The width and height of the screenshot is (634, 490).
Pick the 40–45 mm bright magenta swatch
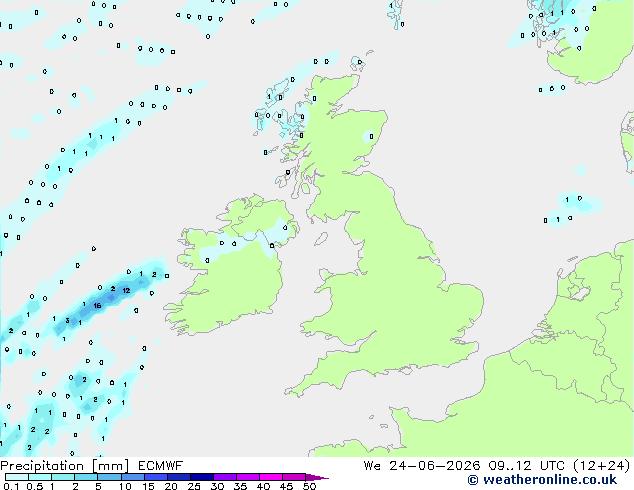pos(271,477)
